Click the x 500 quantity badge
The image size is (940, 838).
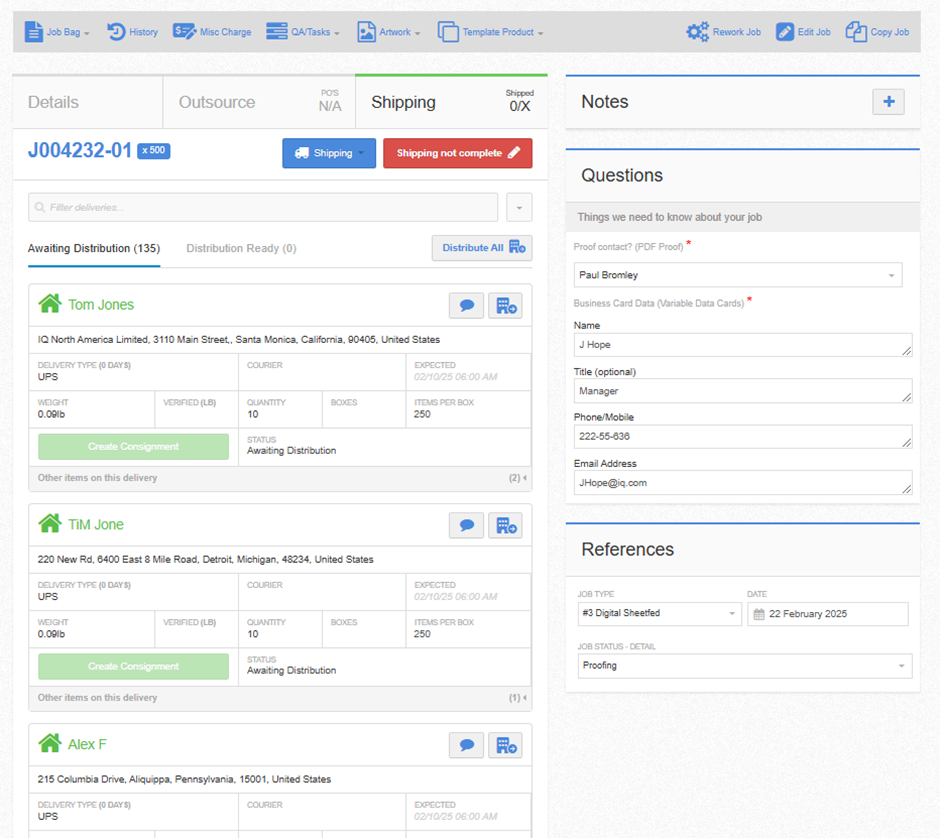pos(153,150)
